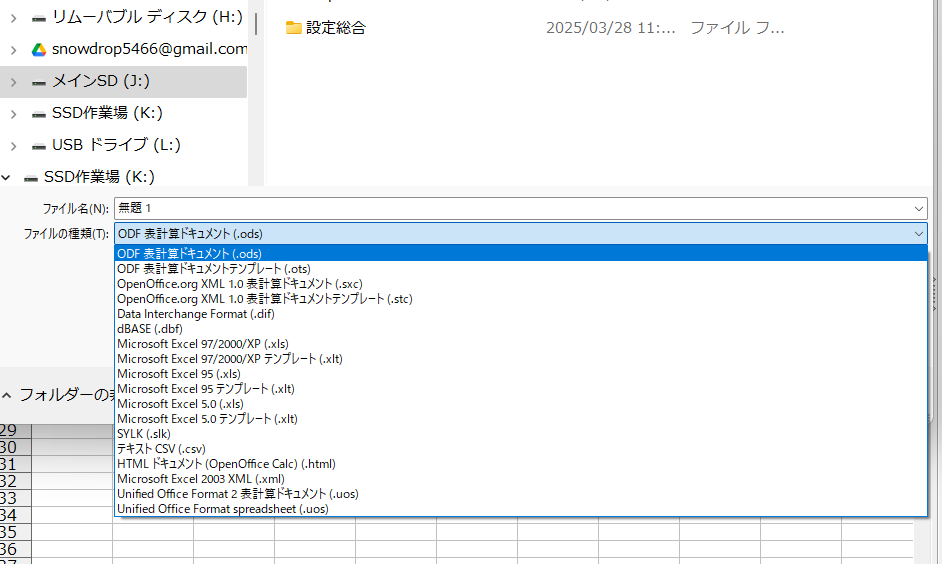Choose テキスト CSV (.csv) file type
This screenshot has height=564, width=942.
521,449
